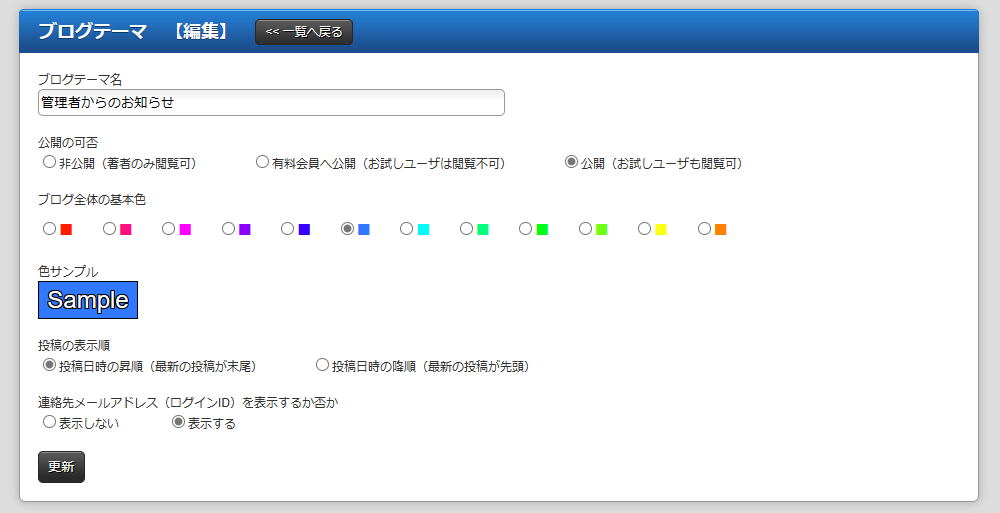Screen dimensions: 1000x513
Task: Choose the pink base color
Action: [x=109, y=229]
